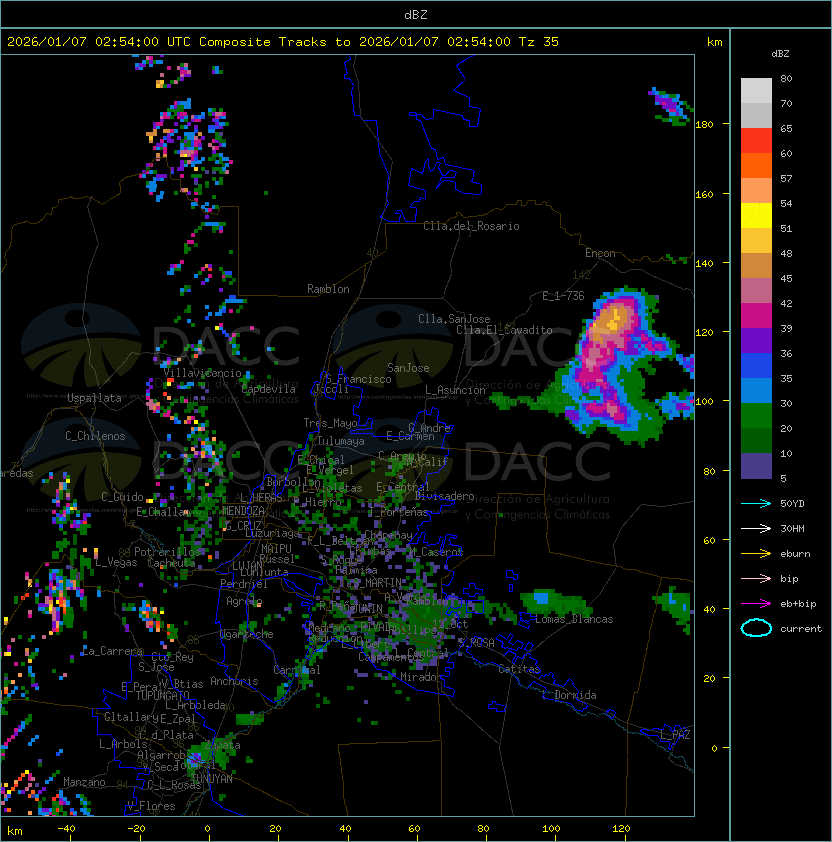This screenshot has height=842, width=832.
Task: Select the orange 60 dBZ color swatch
Action: 756,166
